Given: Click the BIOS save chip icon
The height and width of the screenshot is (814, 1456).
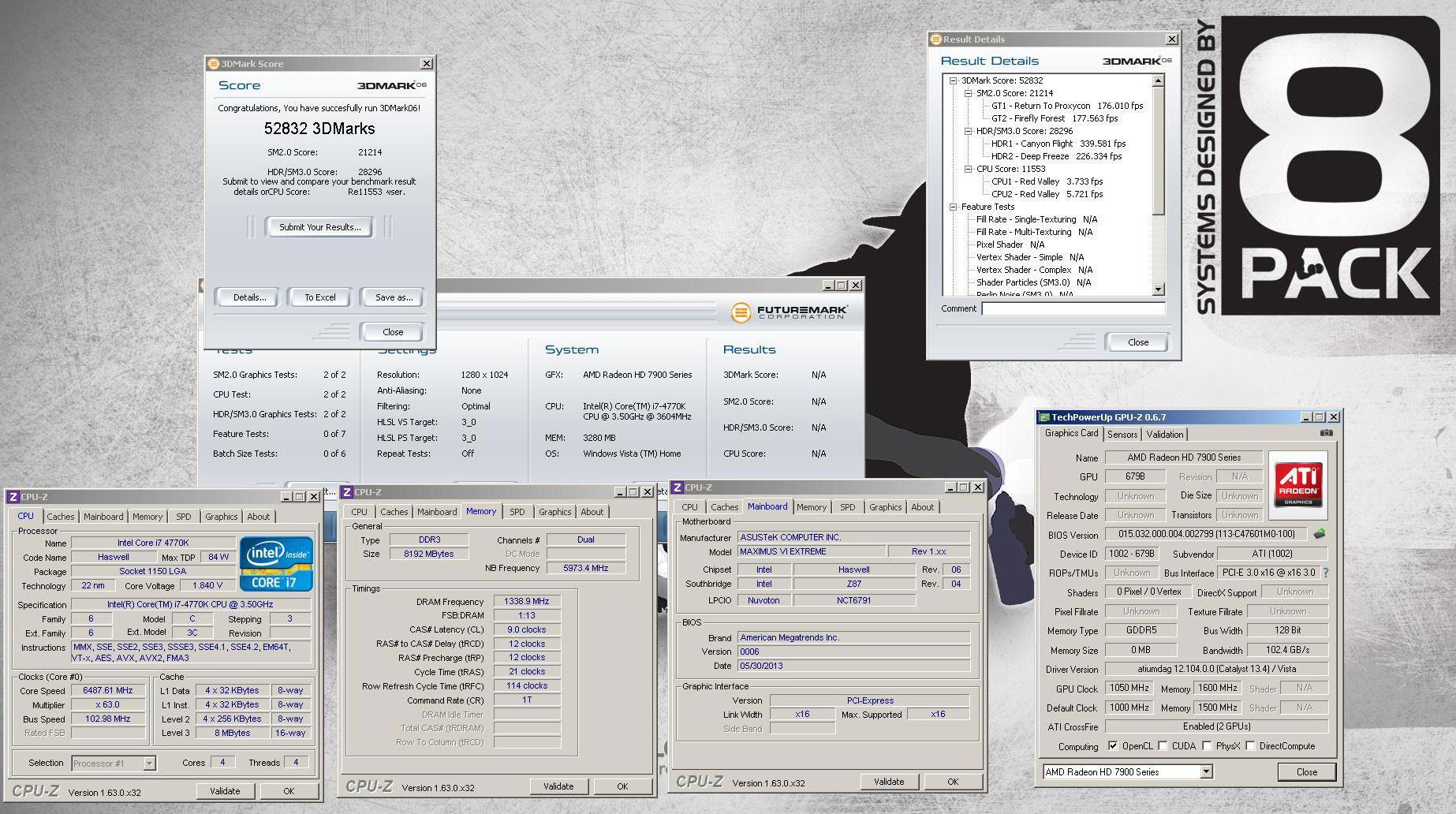Looking at the screenshot, I should [x=1319, y=534].
